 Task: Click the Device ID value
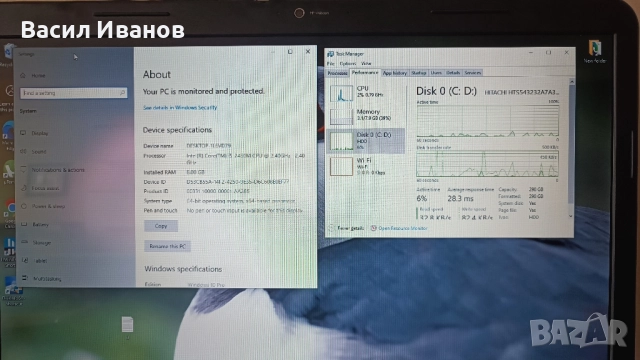tap(238, 182)
